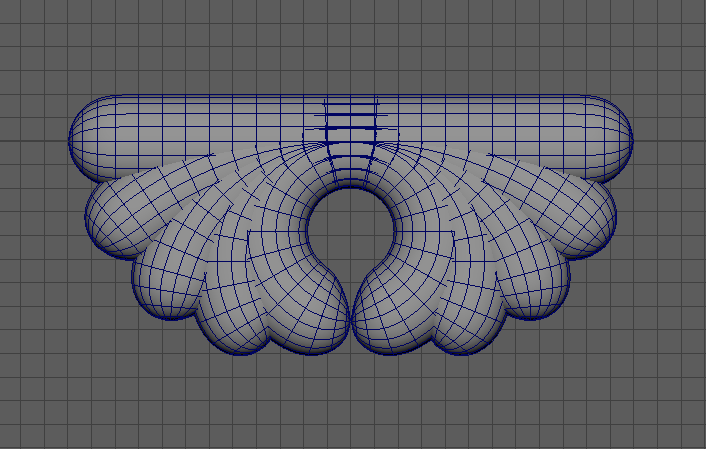
Task: Click the right half of the top horizontal bar
Action: pos(500,125)
